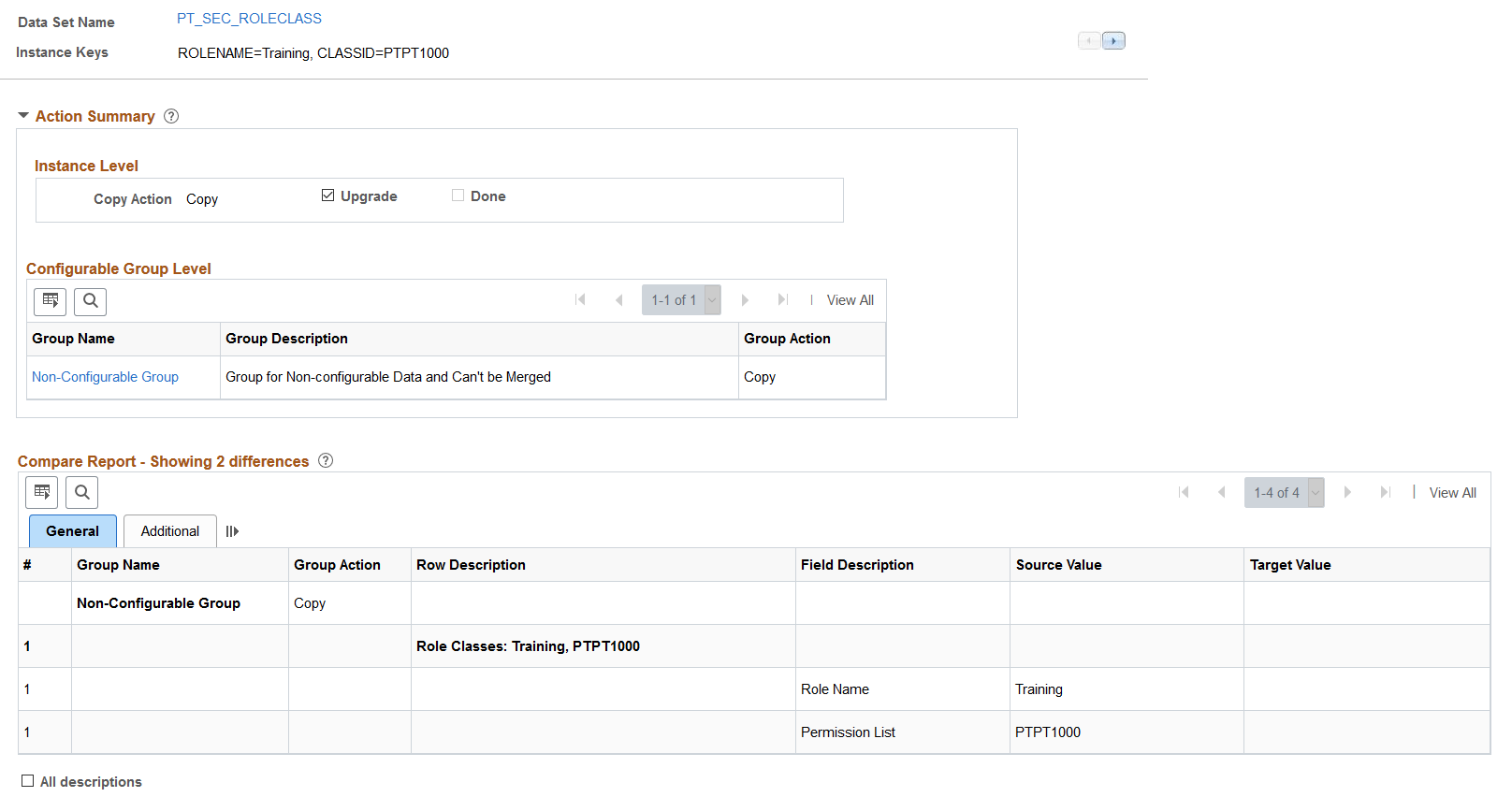Enable the All descriptions checkbox
The height and width of the screenshot is (797, 1512).
pyautogui.click(x=28, y=781)
